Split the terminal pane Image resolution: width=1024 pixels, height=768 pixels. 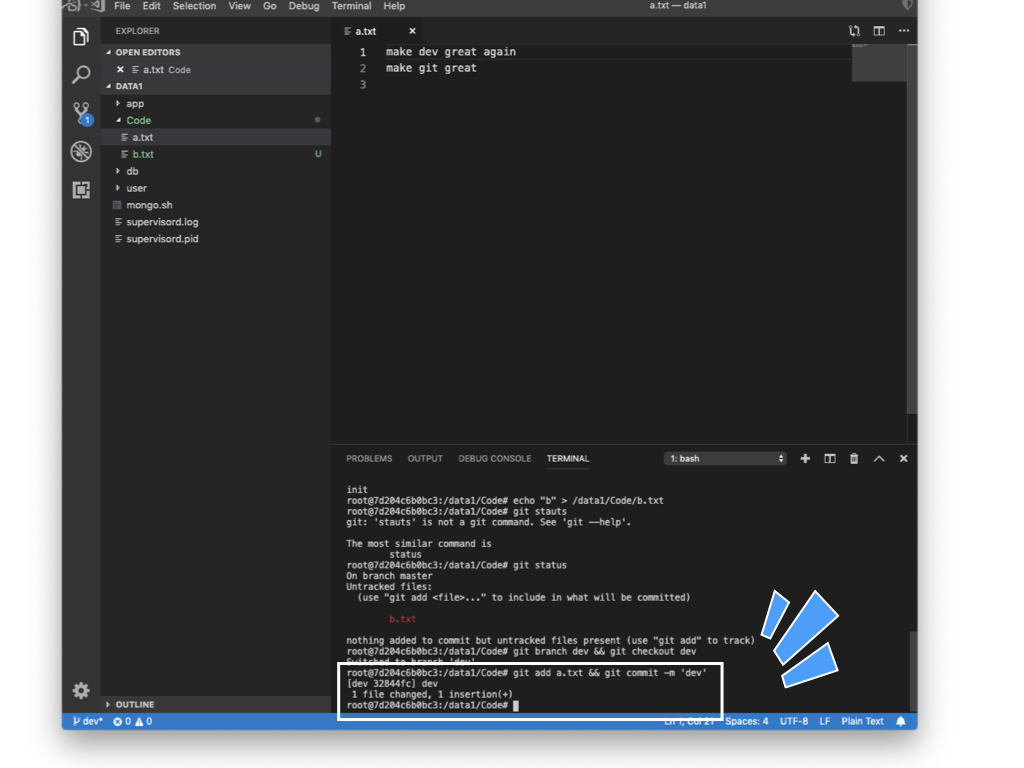pos(830,458)
